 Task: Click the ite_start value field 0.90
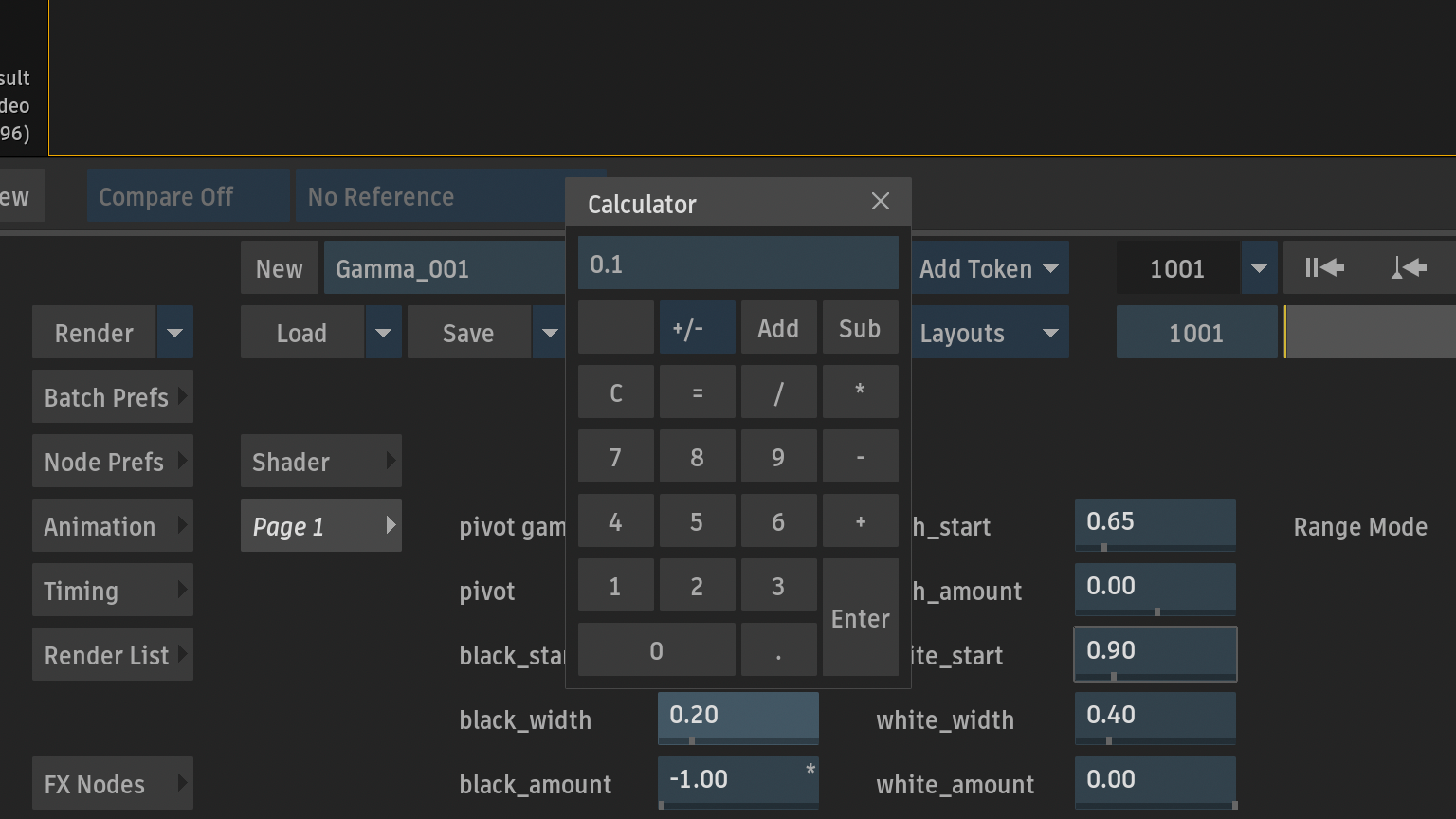coord(1156,653)
